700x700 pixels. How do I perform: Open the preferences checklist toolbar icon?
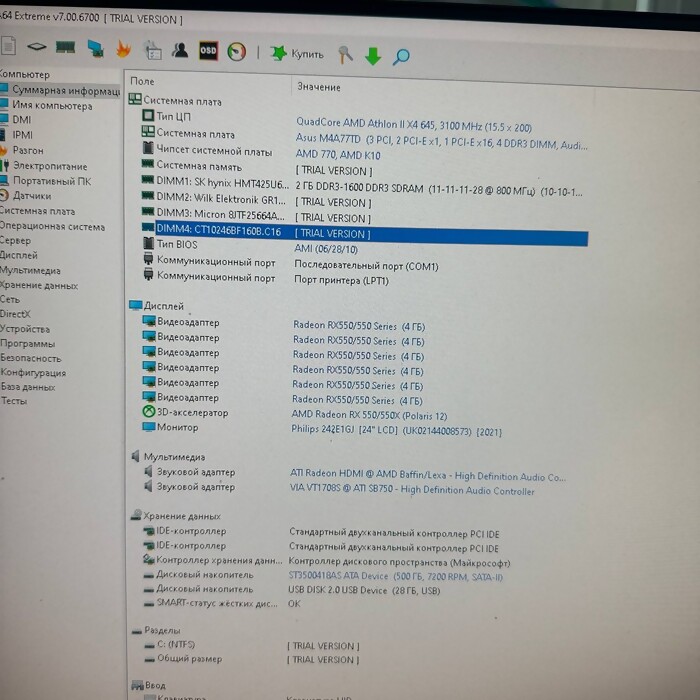pyautogui.click(x=153, y=50)
